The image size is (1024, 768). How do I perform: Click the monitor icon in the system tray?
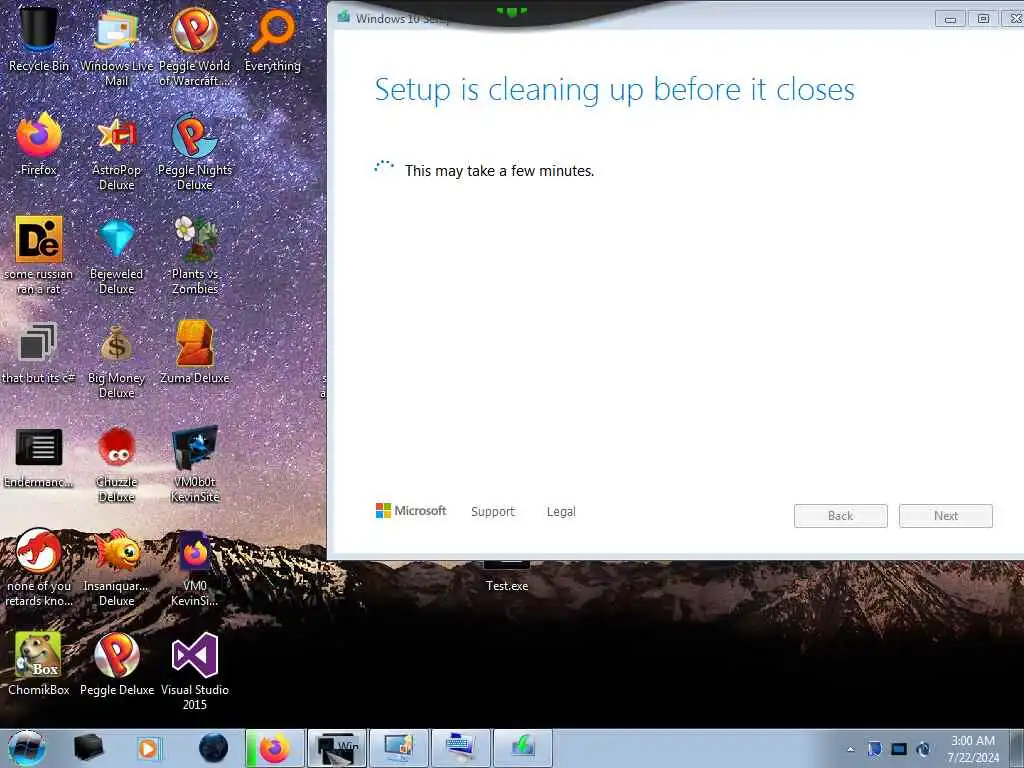pos(899,749)
